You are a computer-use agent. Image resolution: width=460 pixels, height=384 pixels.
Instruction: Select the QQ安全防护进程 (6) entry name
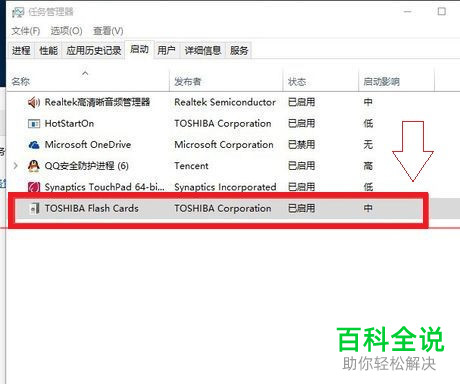tap(87, 166)
